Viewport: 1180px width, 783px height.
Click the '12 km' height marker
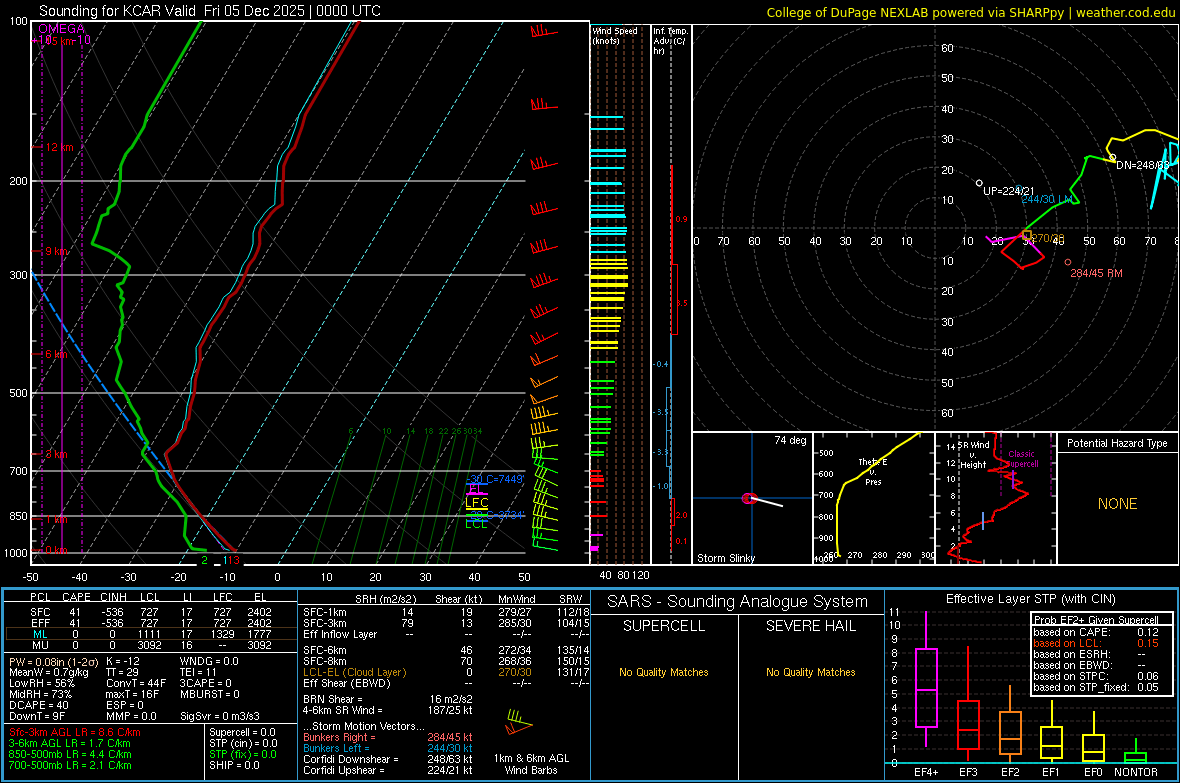[x=59, y=148]
